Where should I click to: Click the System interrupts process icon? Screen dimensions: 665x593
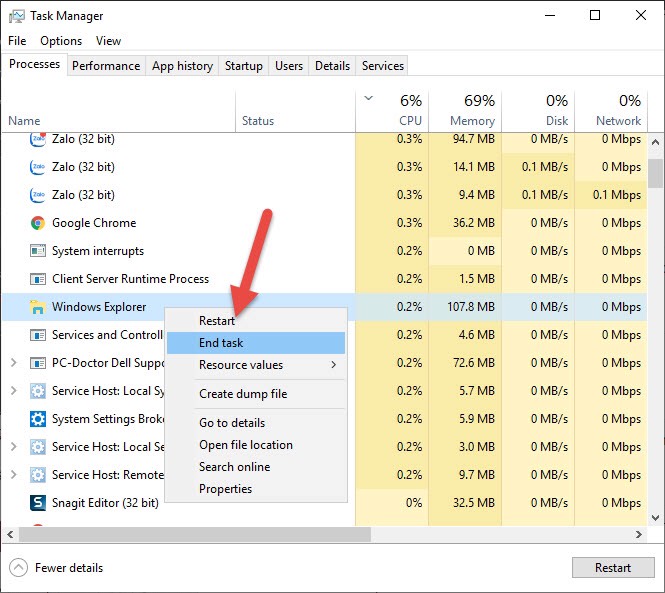(38, 251)
